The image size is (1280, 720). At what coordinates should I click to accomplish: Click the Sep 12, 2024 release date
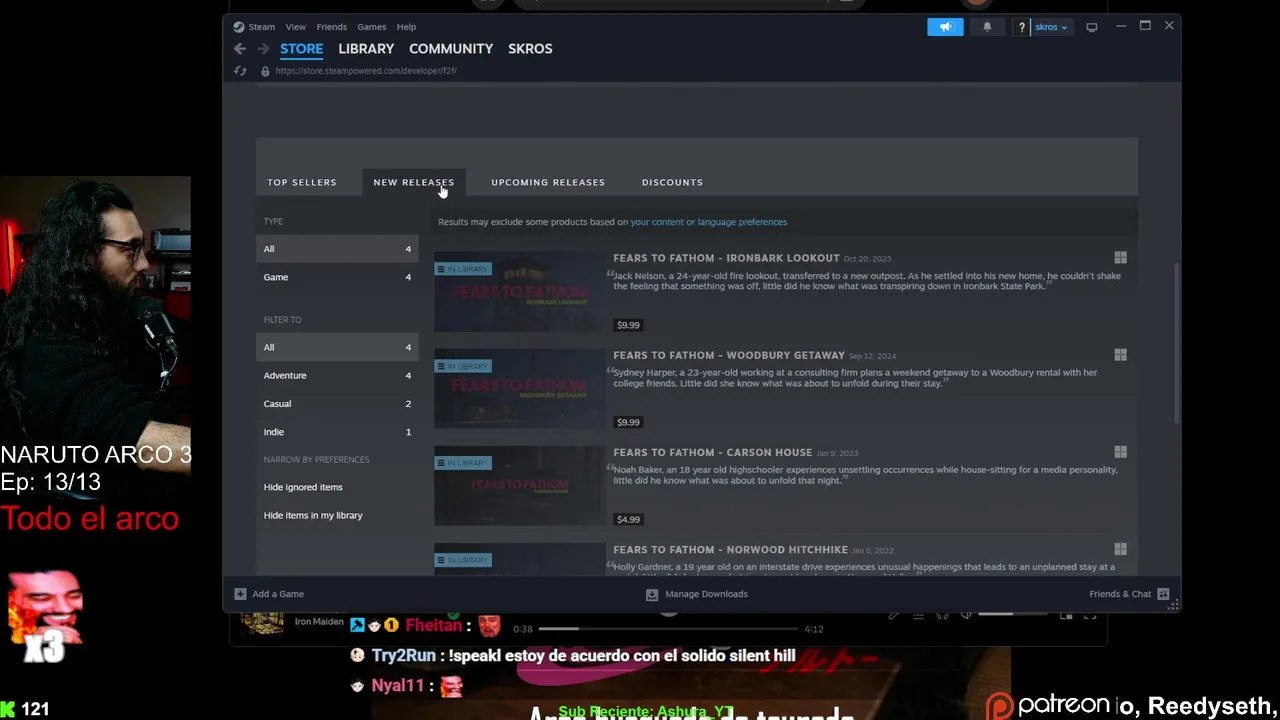pyautogui.click(x=872, y=356)
